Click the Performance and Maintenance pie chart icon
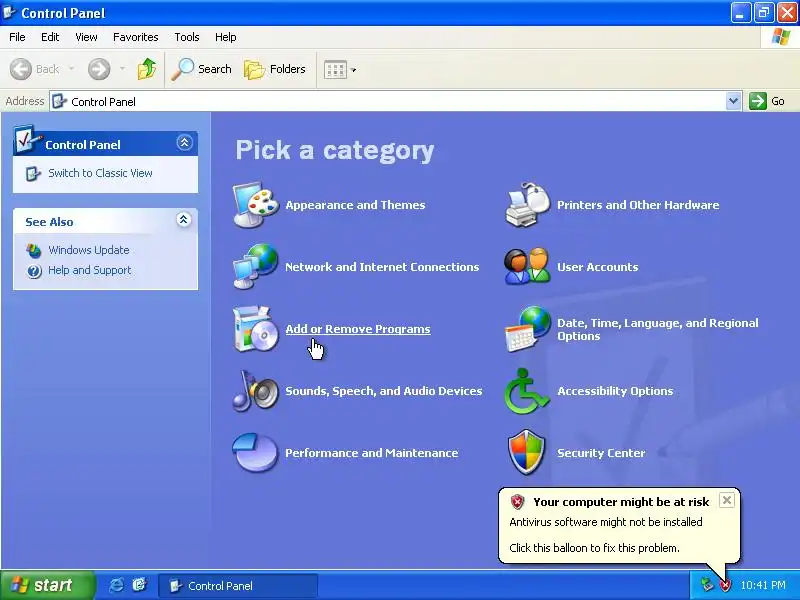Image resolution: width=800 pixels, height=600 pixels. tap(256, 453)
